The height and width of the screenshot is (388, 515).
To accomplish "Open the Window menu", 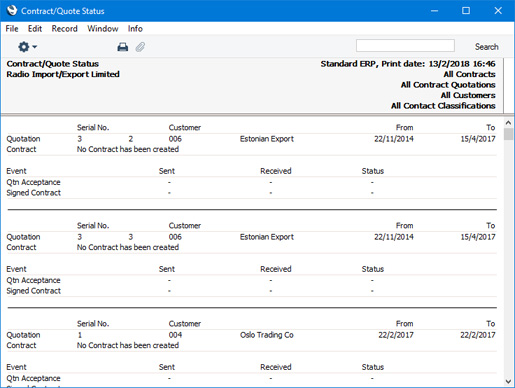I will (103, 29).
